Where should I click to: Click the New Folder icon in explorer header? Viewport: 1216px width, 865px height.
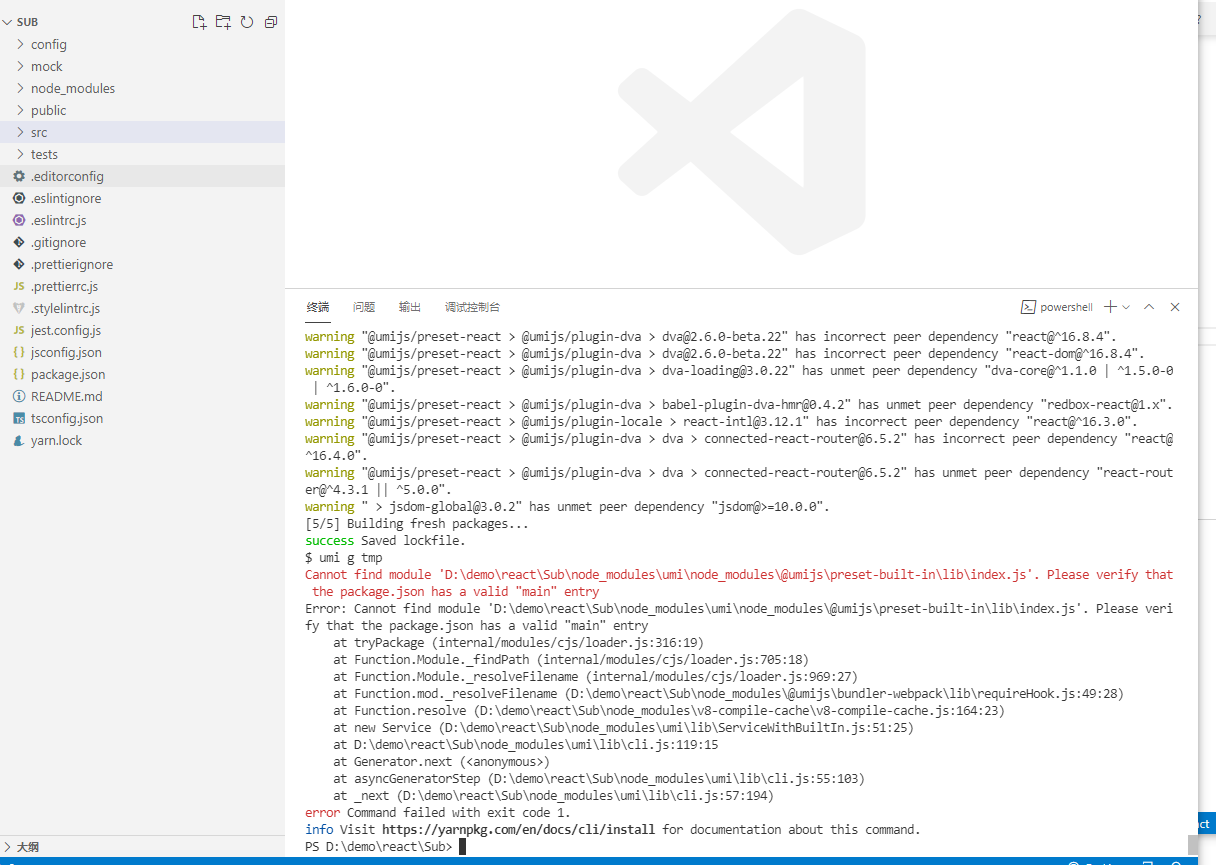(x=223, y=22)
